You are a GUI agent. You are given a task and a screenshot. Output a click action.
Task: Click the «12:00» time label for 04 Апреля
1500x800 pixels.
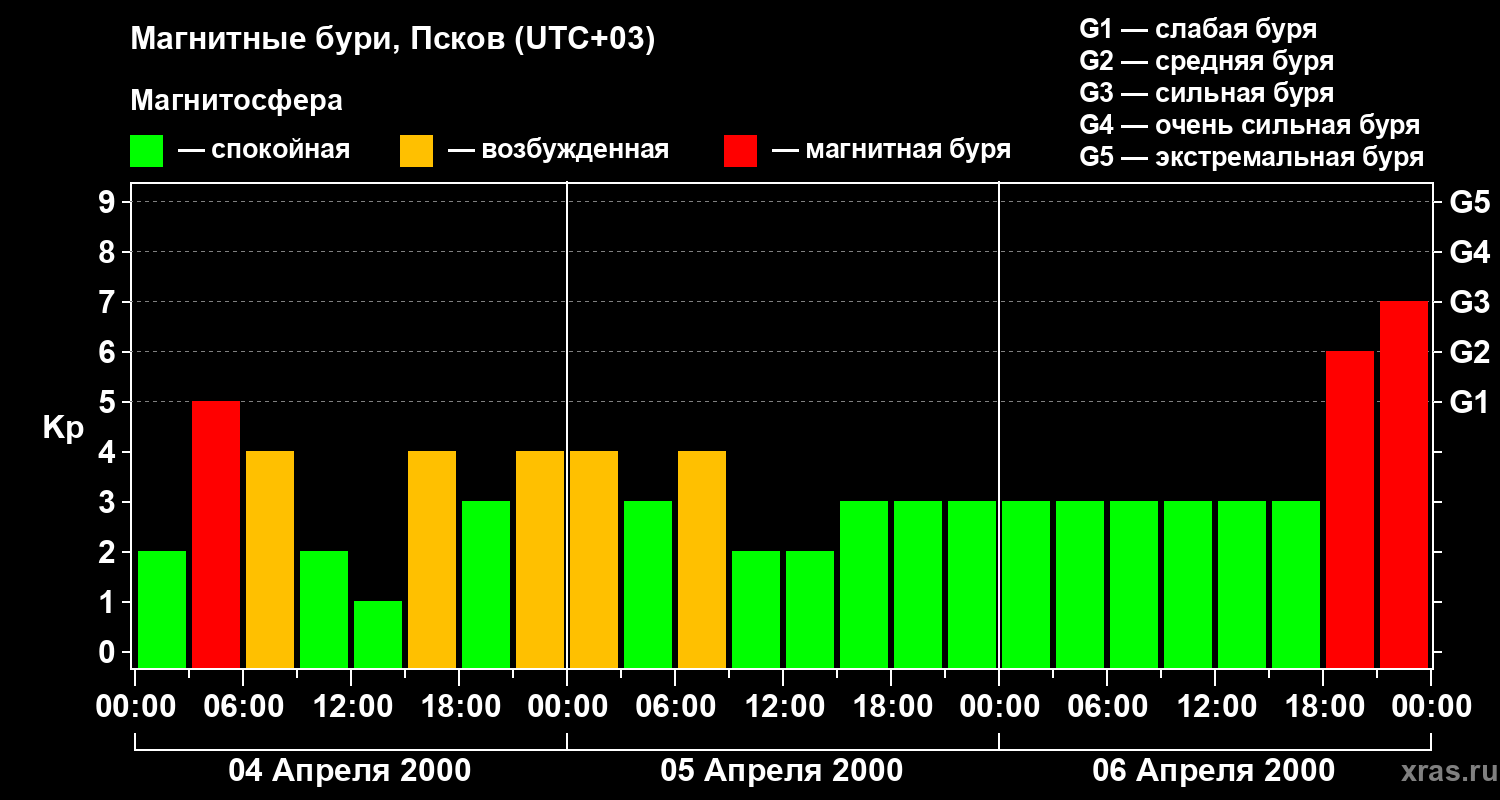(x=351, y=707)
